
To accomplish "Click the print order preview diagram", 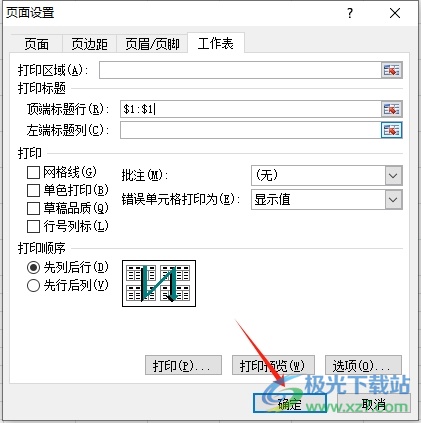I will (159, 284).
